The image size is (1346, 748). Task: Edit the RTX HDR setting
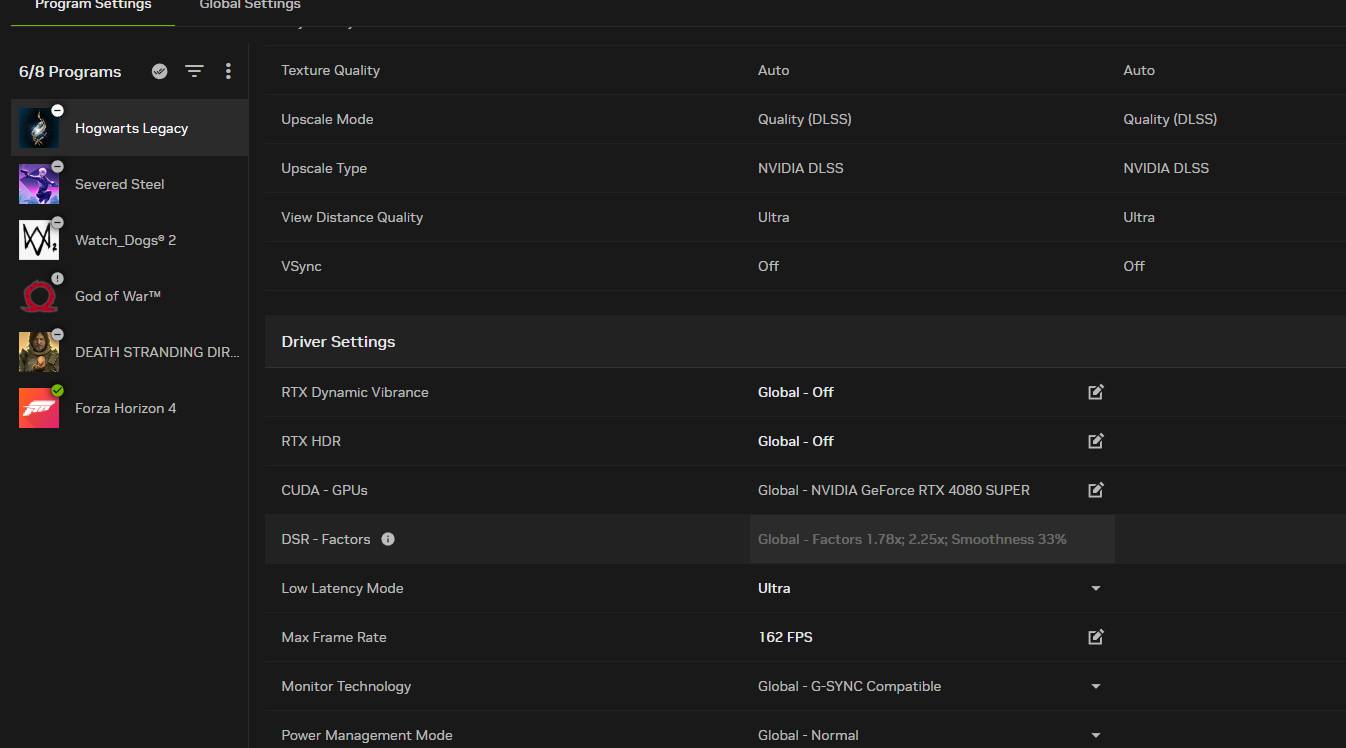[1096, 441]
